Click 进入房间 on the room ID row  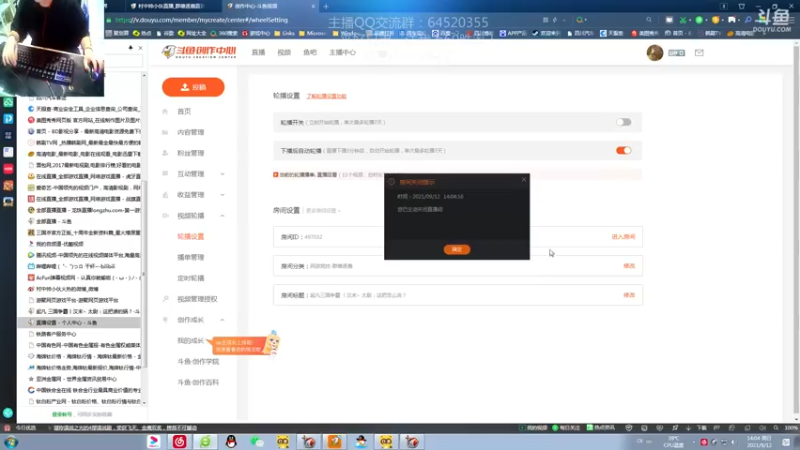[x=623, y=237]
